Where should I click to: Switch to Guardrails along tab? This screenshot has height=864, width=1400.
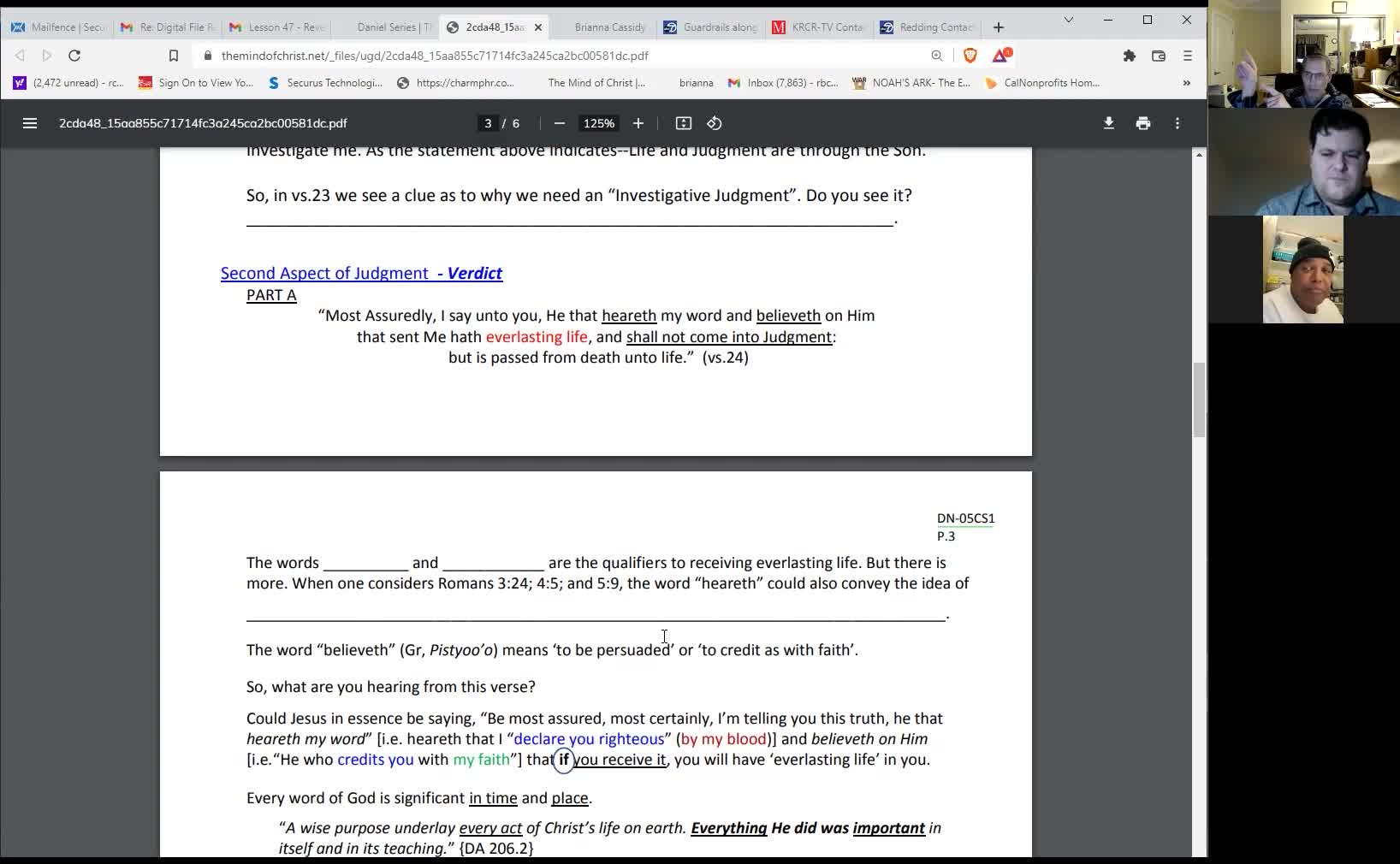pyautogui.click(x=711, y=27)
